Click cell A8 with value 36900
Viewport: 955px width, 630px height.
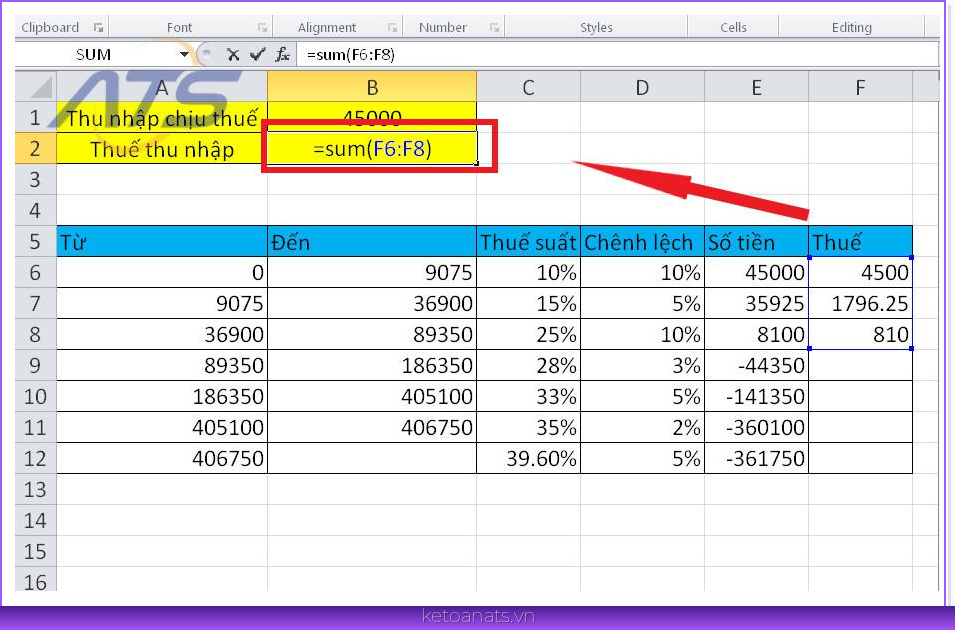[162, 334]
